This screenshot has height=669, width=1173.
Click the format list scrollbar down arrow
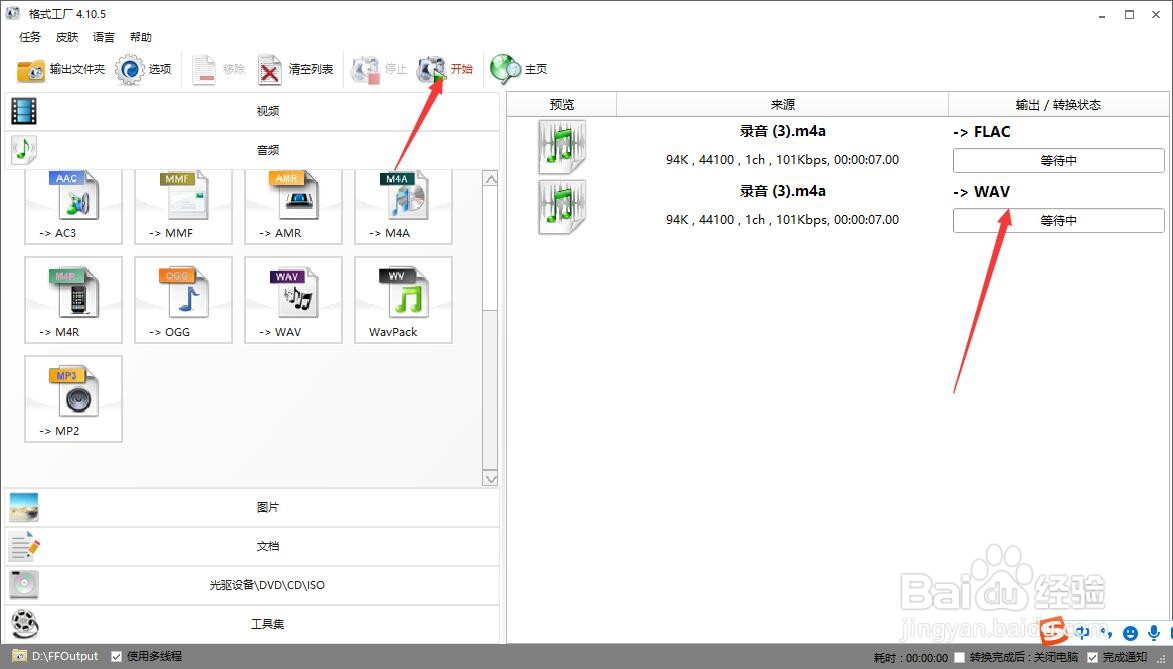click(x=491, y=478)
